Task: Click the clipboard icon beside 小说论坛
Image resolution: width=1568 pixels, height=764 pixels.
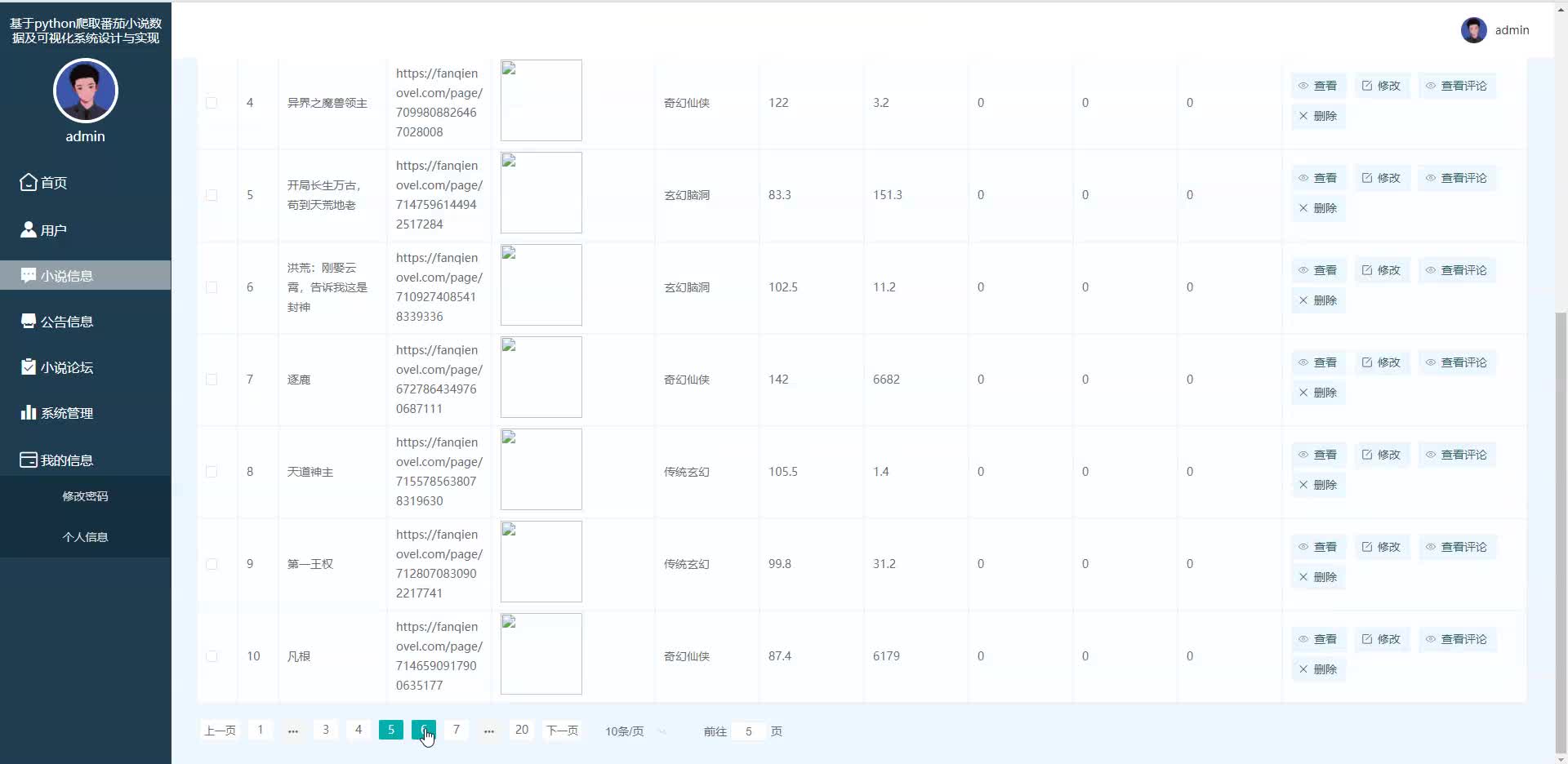Action: [29, 366]
